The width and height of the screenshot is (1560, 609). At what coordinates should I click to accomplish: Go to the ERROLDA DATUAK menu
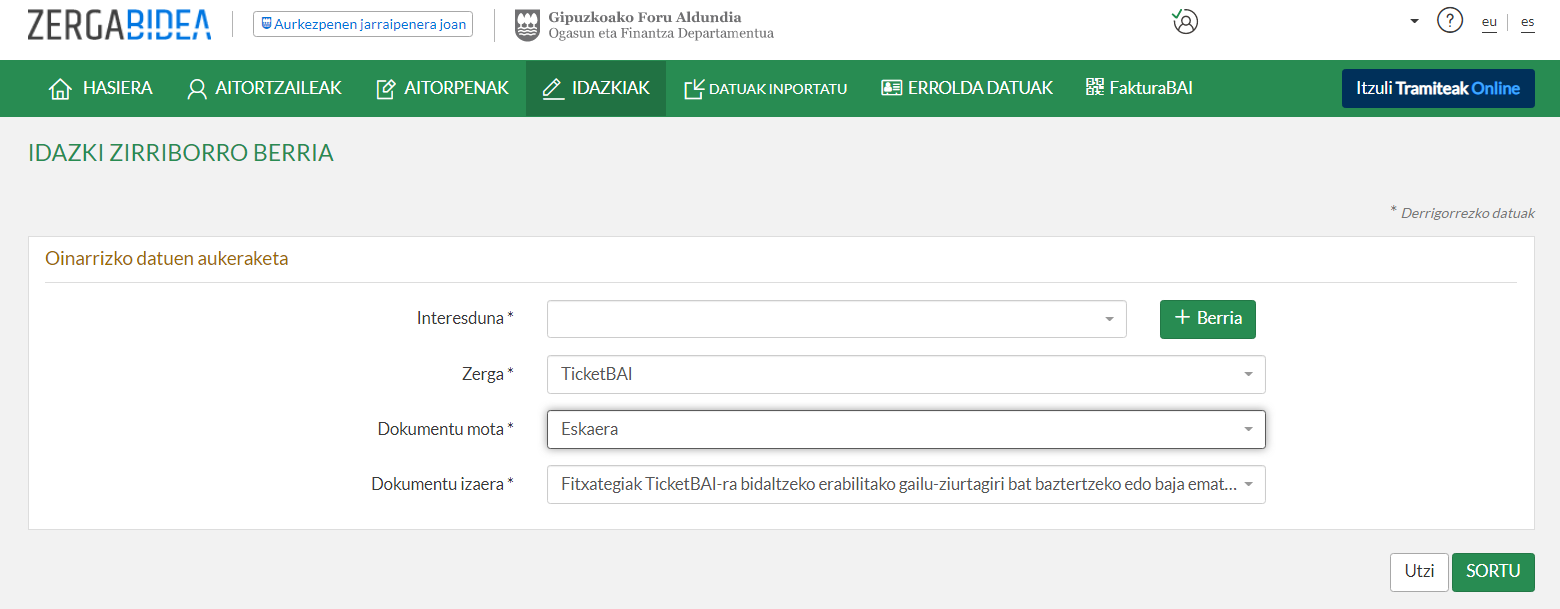[x=966, y=89]
